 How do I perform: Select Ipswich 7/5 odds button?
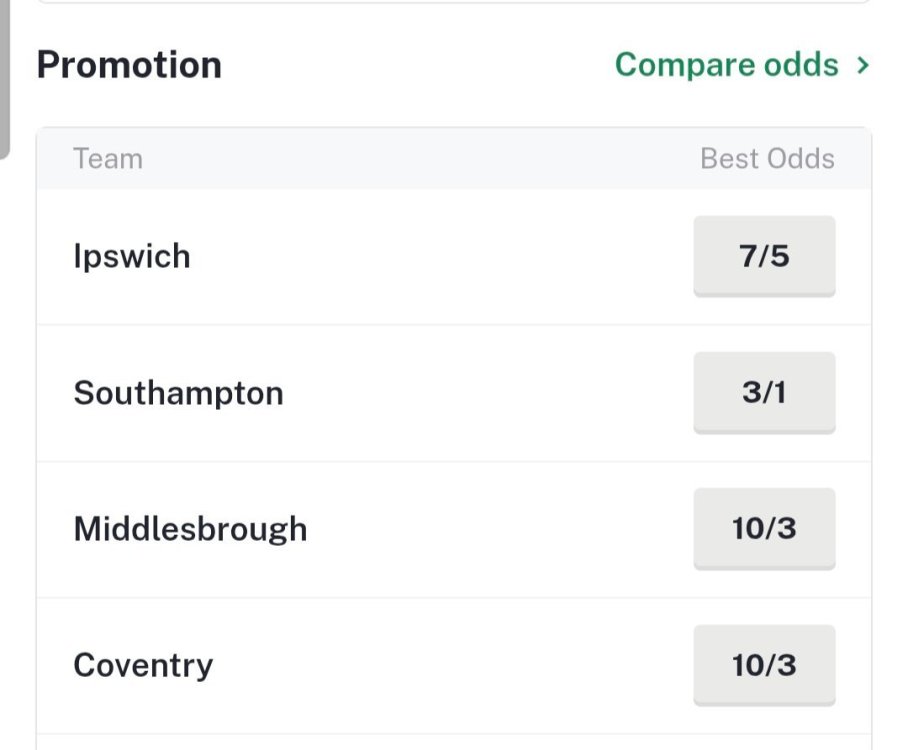764,256
